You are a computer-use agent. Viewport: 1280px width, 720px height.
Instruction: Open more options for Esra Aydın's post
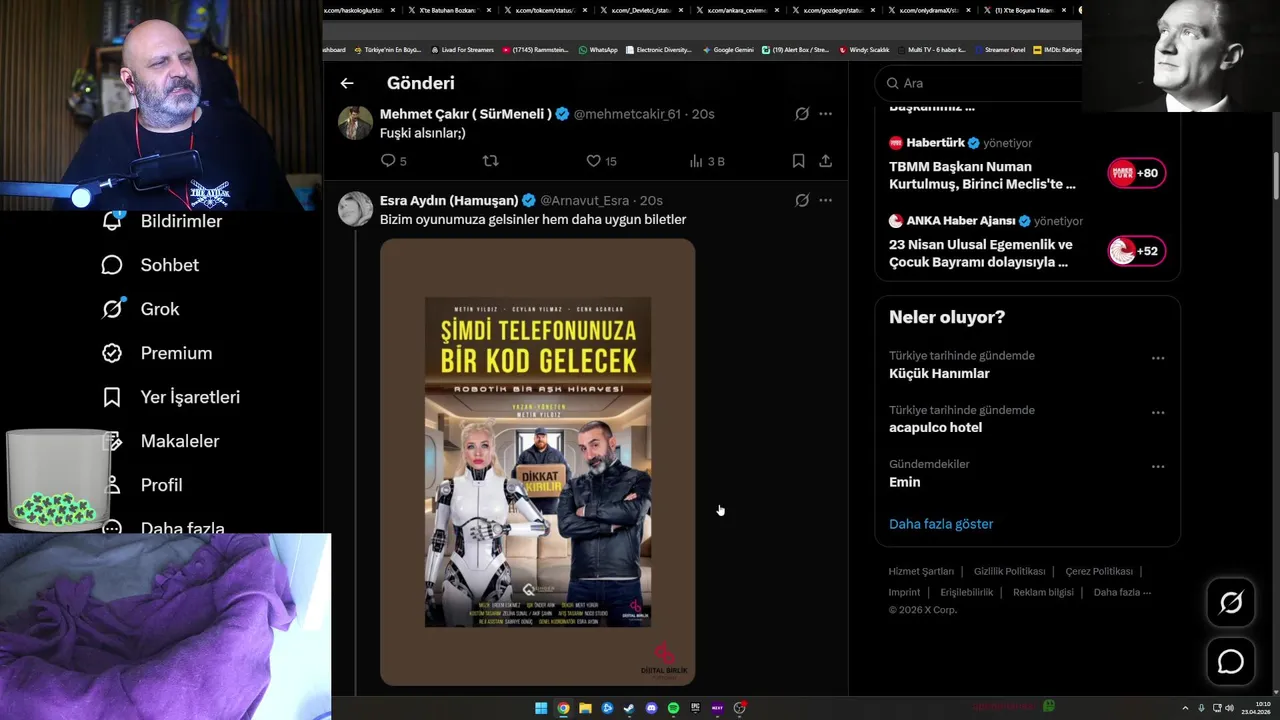point(825,200)
